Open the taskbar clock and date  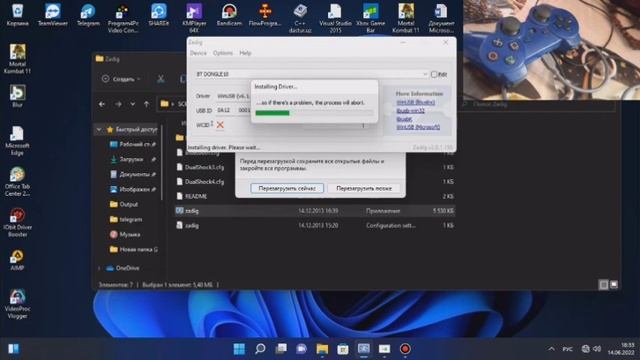pos(621,349)
